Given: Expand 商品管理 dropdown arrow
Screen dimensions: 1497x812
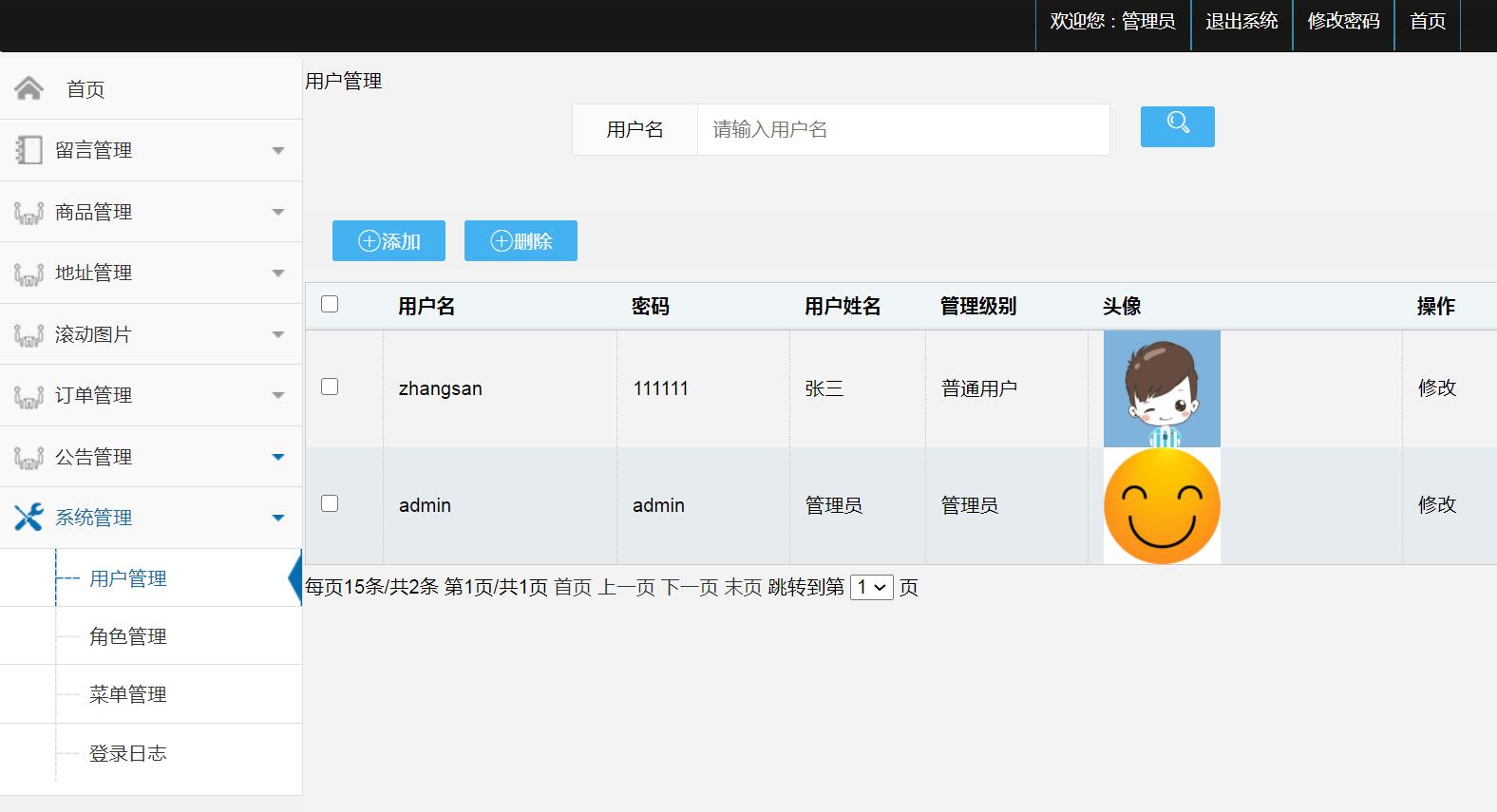Looking at the screenshot, I should tap(278, 212).
